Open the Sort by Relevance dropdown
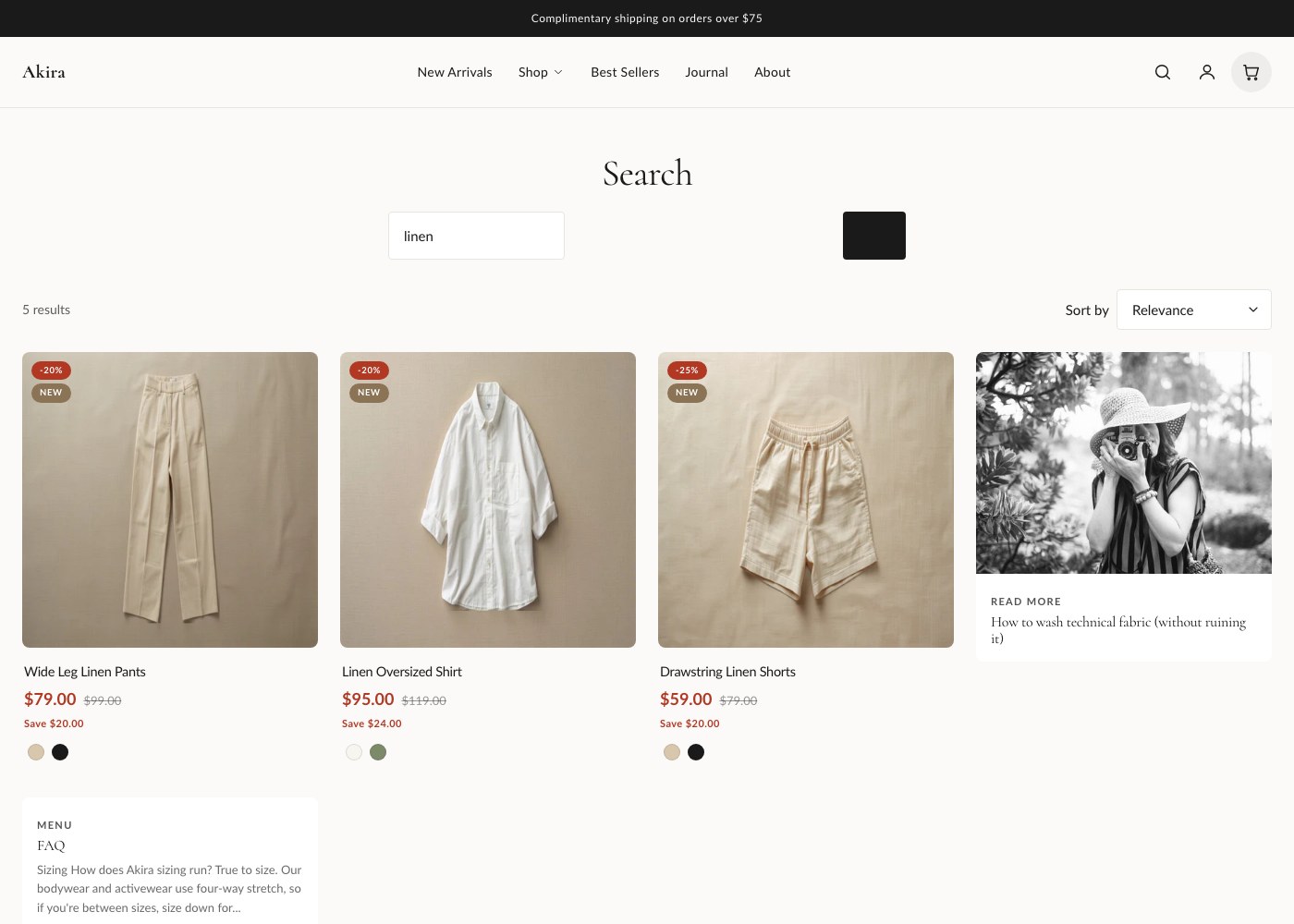The width and height of the screenshot is (1294, 924). tap(1194, 310)
